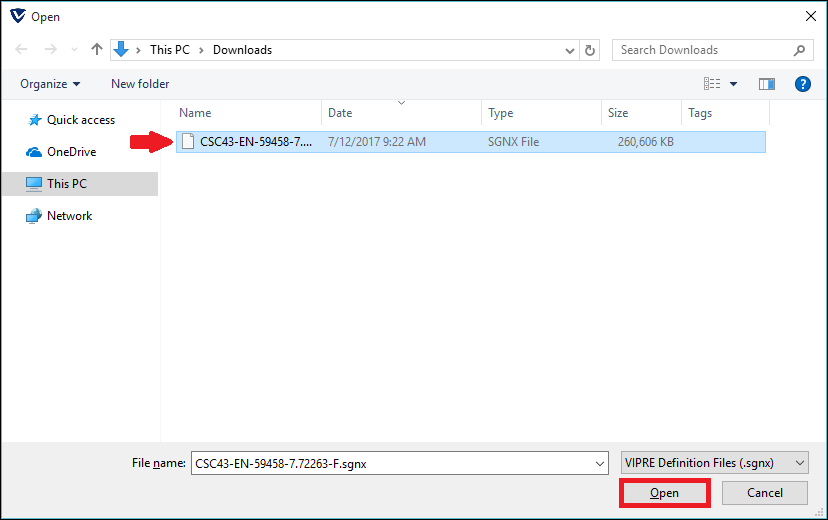Toggle the preview pane icon
828x520 pixels.
[x=767, y=84]
